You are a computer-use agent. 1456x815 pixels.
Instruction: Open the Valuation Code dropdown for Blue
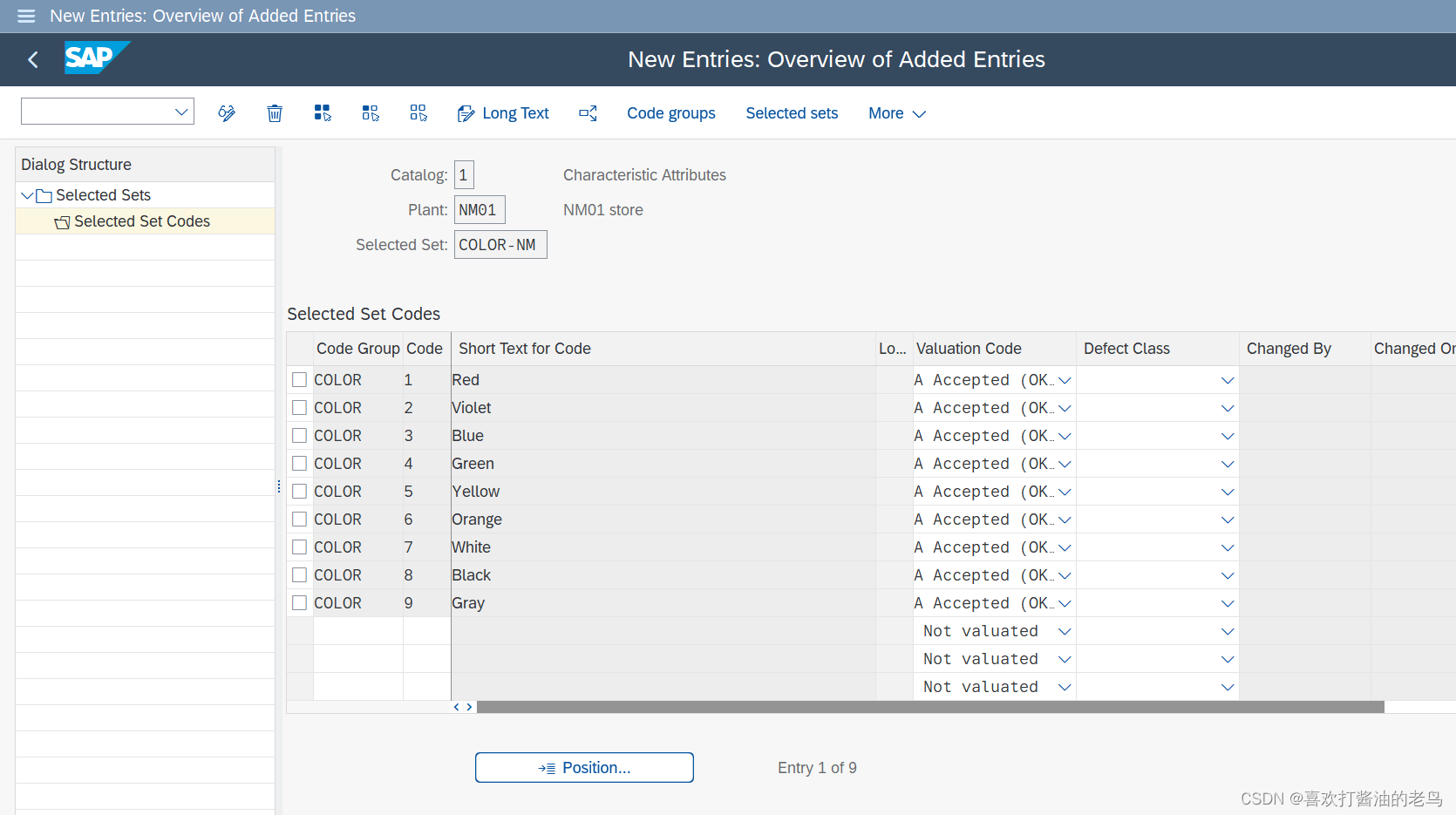1064,435
